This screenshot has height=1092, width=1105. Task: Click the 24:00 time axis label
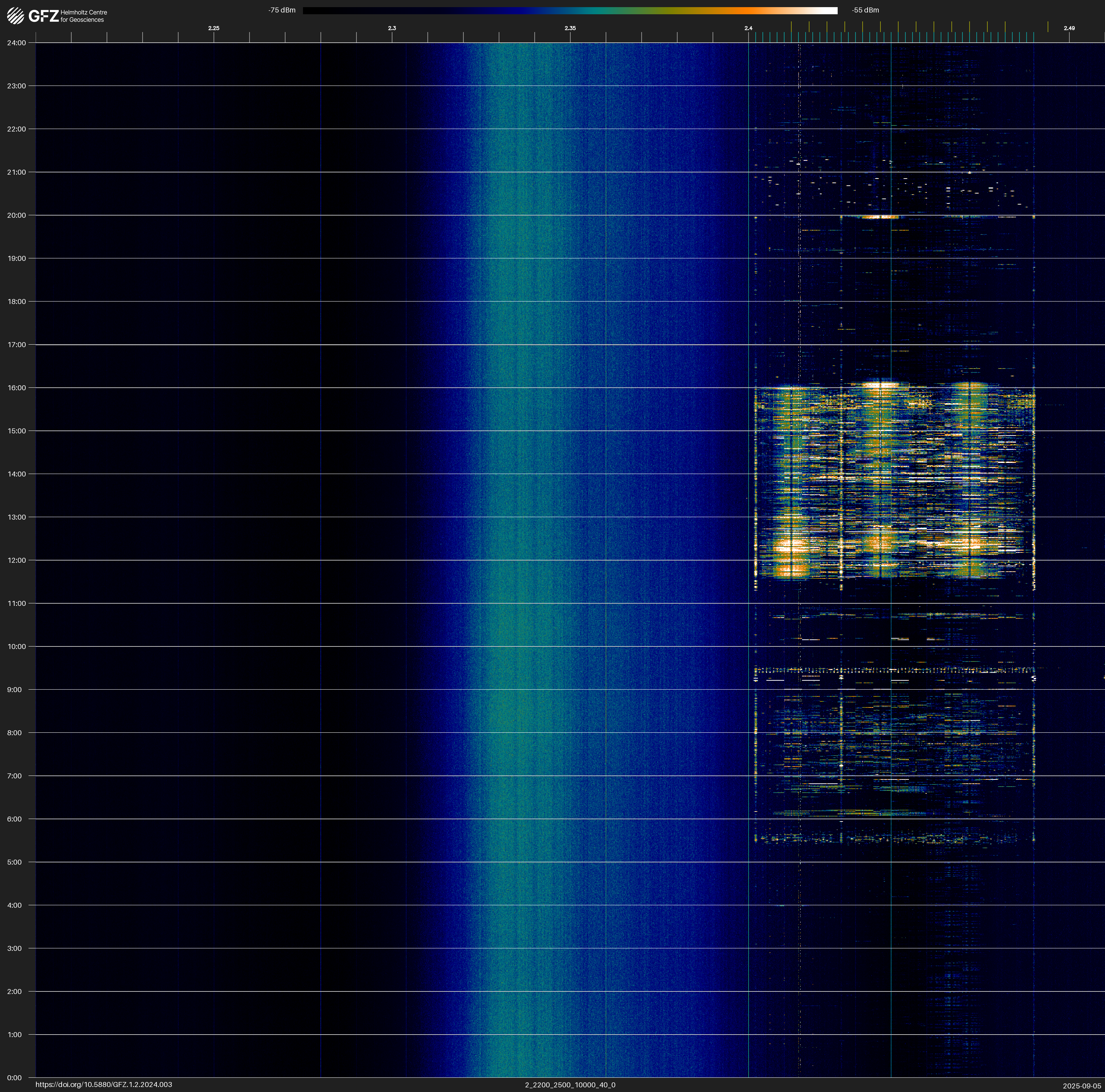(x=16, y=43)
